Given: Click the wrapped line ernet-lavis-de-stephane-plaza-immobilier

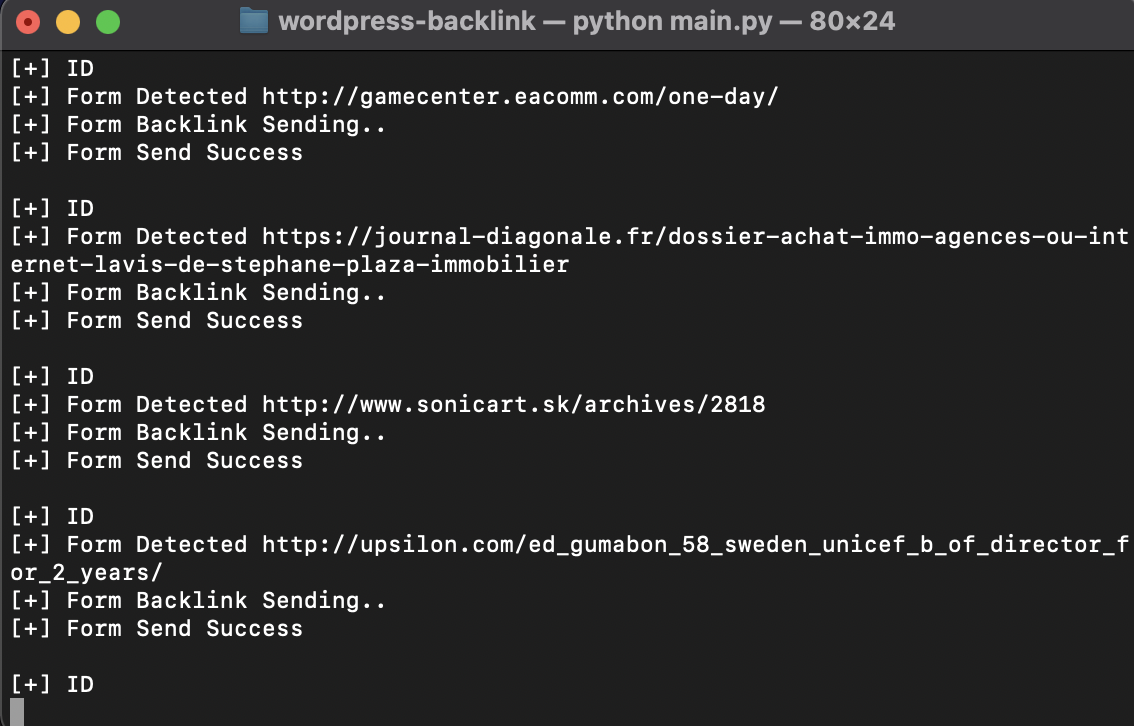Looking at the screenshot, I should tap(289, 265).
